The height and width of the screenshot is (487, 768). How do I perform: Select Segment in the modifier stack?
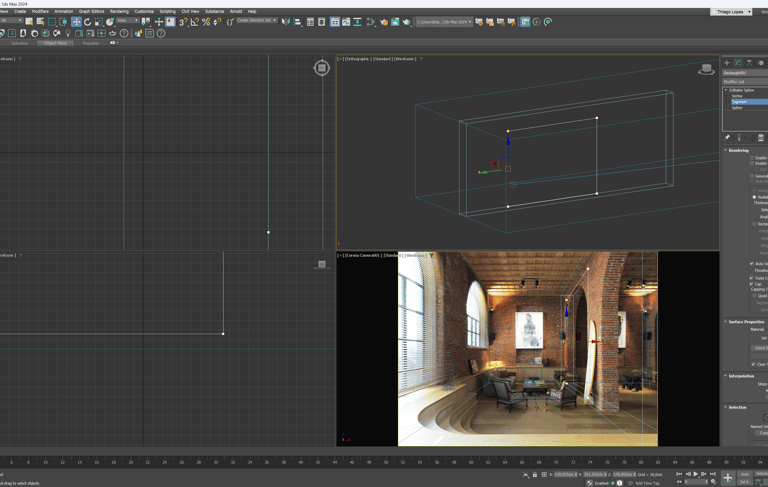(x=740, y=102)
